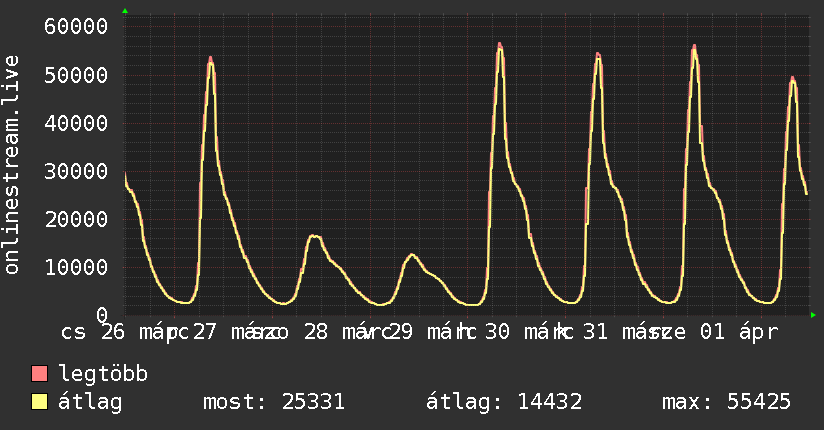Click the onlinestream.live vertical axis title
This screenshot has width=824, height=430.
(x=11, y=164)
